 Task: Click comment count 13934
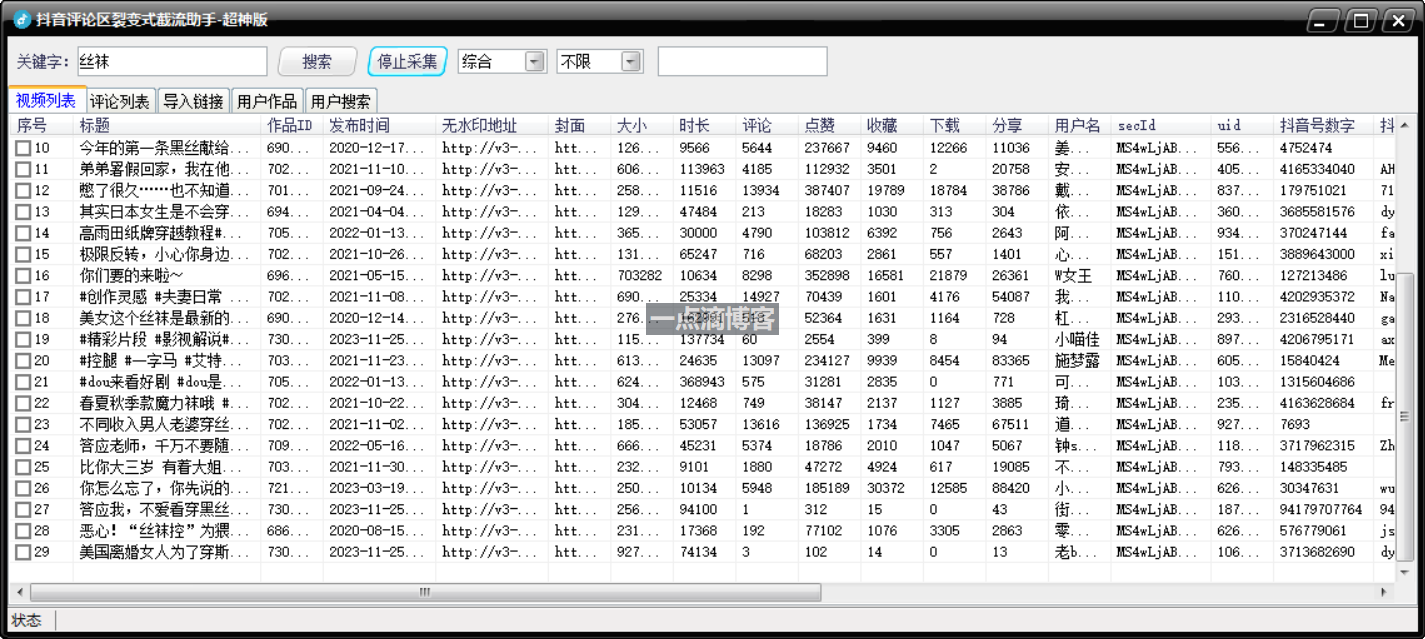coord(761,190)
